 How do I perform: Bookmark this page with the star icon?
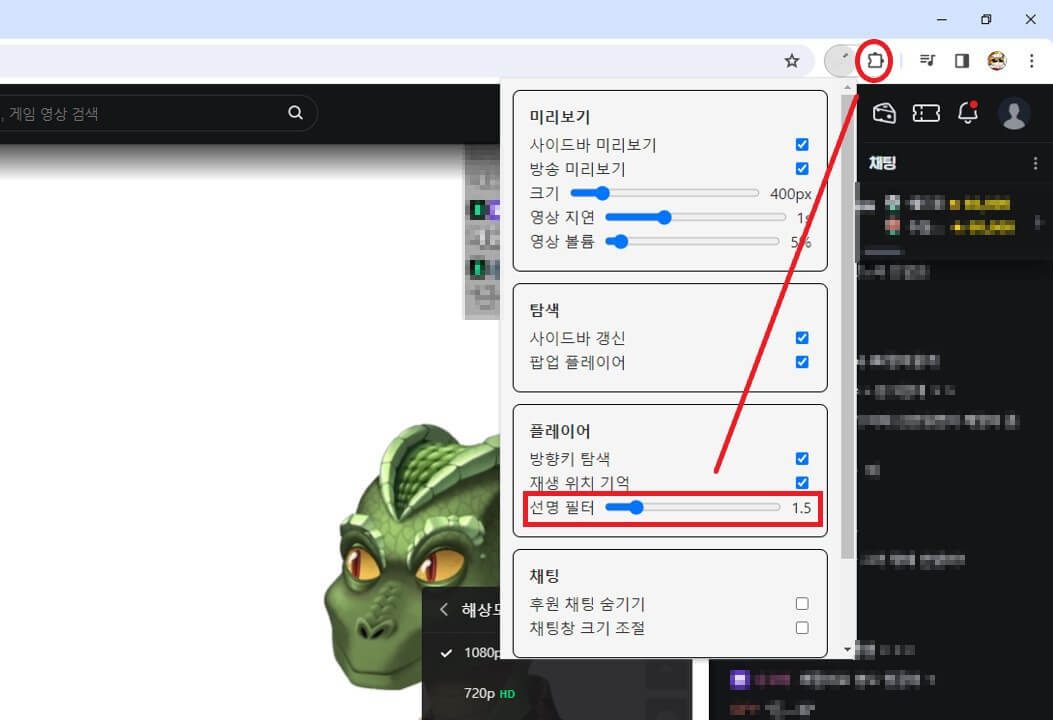click(x=792, y=61)
